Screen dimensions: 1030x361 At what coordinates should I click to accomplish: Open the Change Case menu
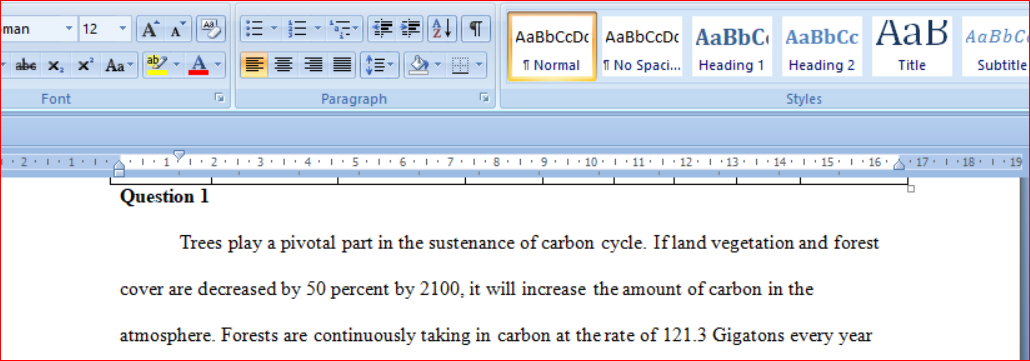point(120,66)
